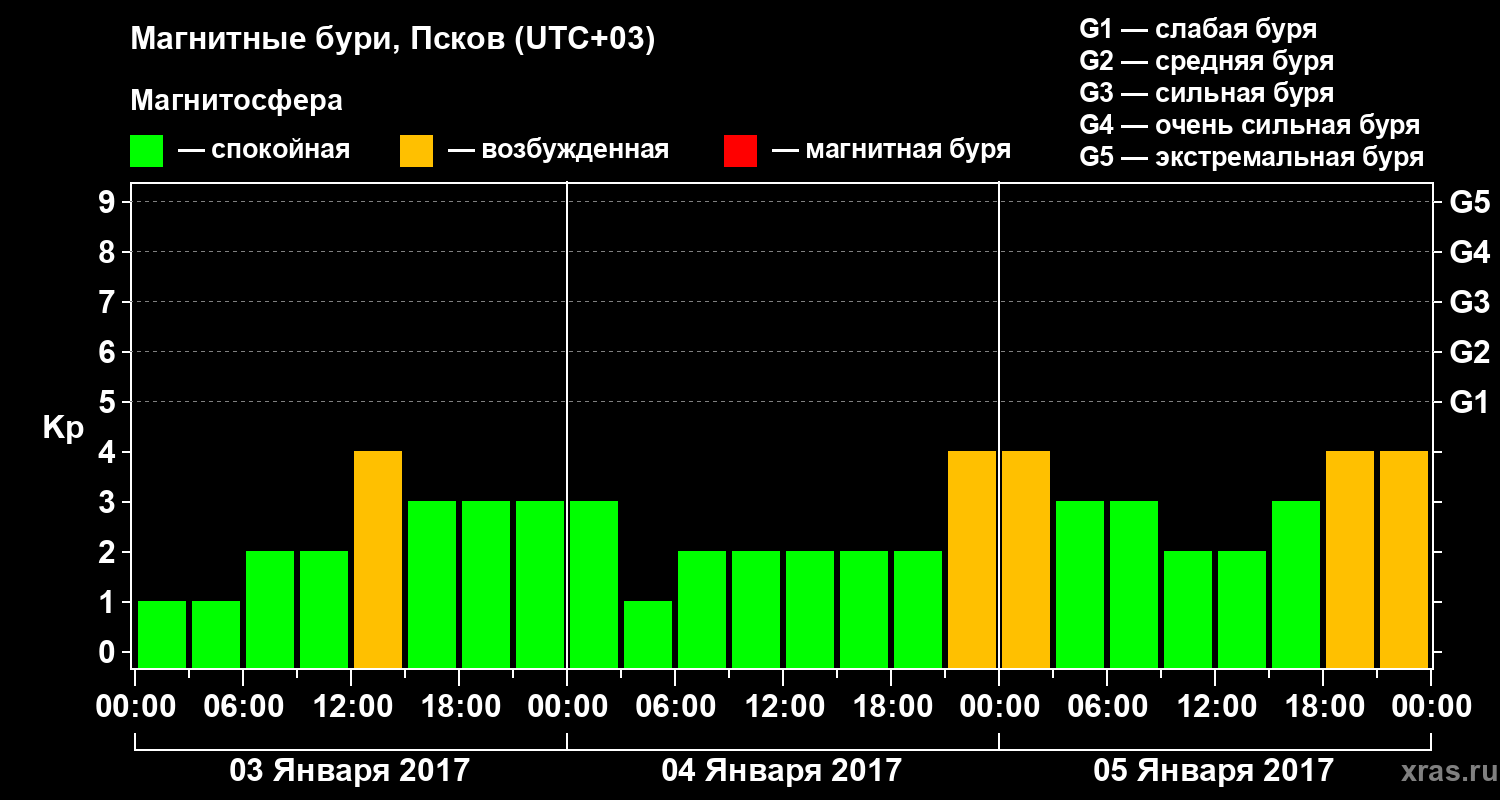Click the Kp 2 bar starting 12:00 on 04 Января

(x=810, y=609)
